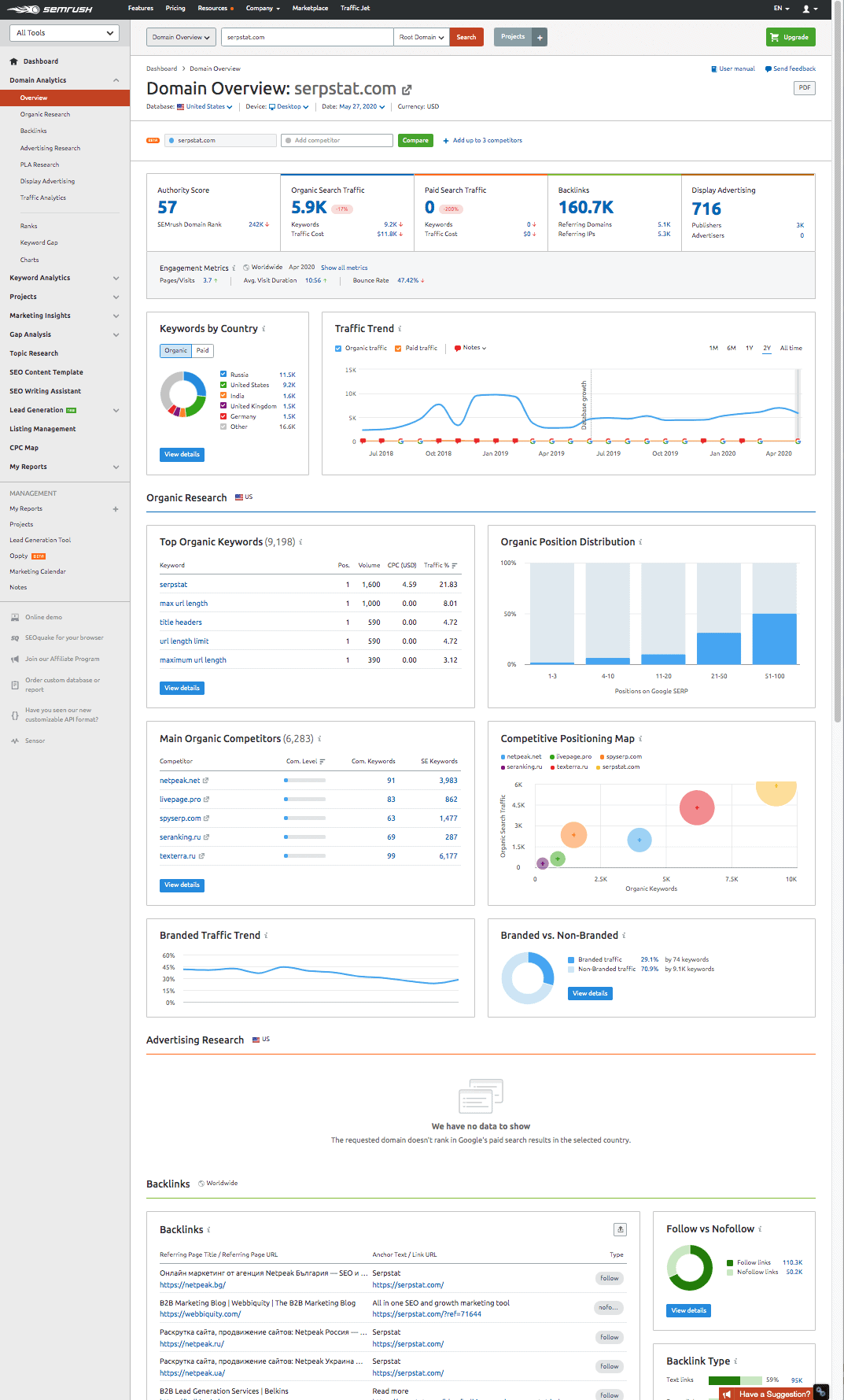Click the Sensor icon
The image size is (844, 1400).
click(15, 741)
